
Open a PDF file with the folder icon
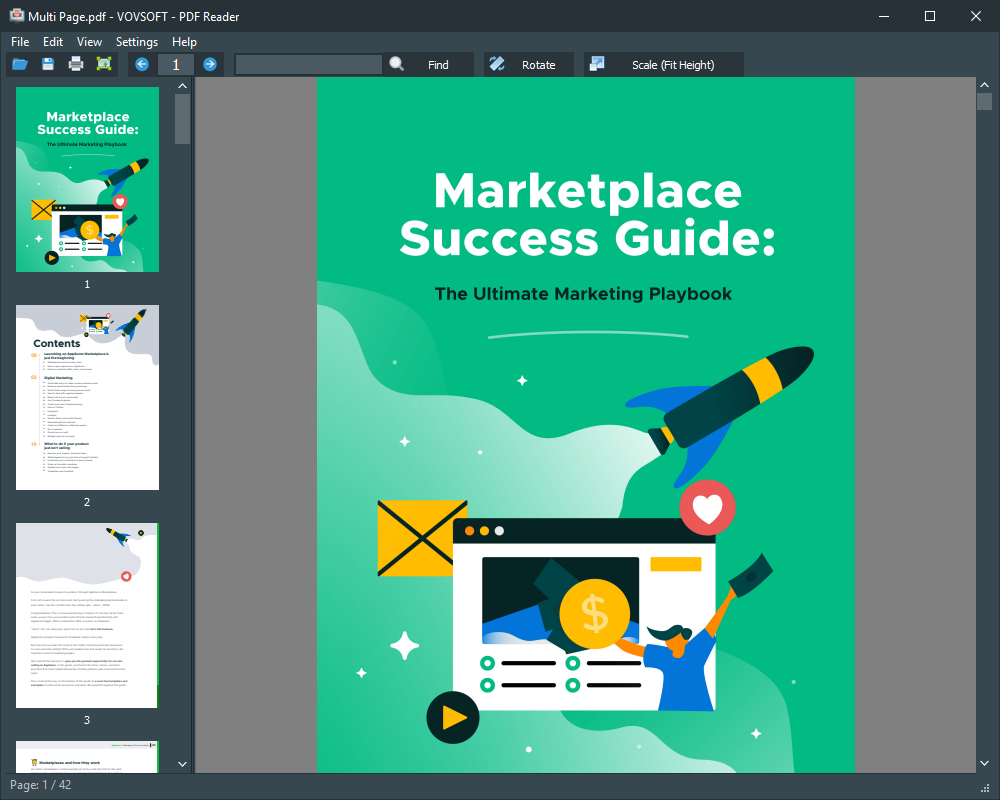(x=20, y=64)
